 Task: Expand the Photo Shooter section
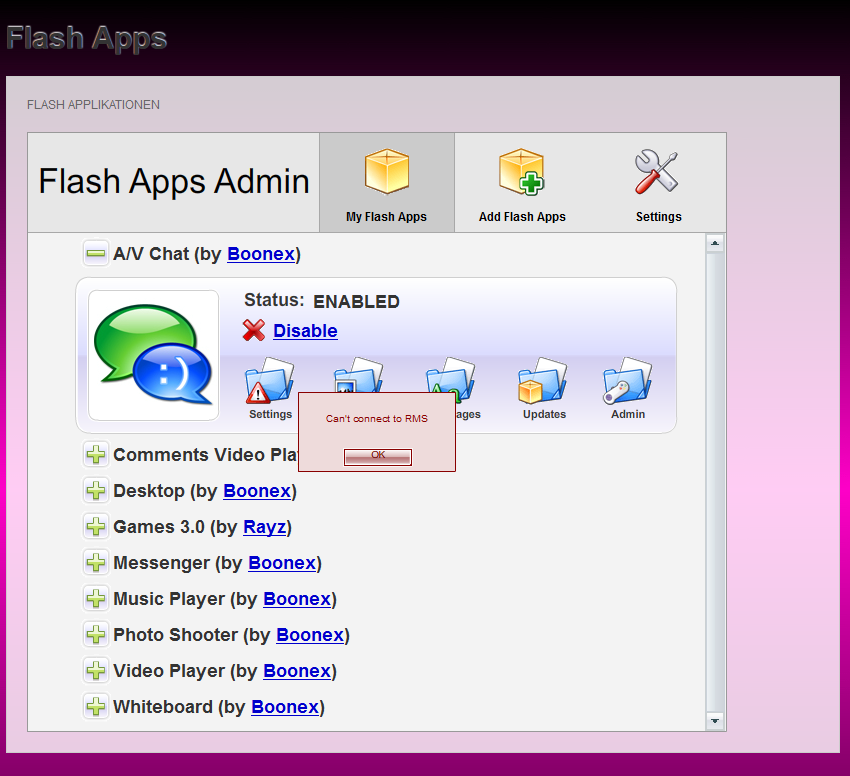tap(96, 635)
